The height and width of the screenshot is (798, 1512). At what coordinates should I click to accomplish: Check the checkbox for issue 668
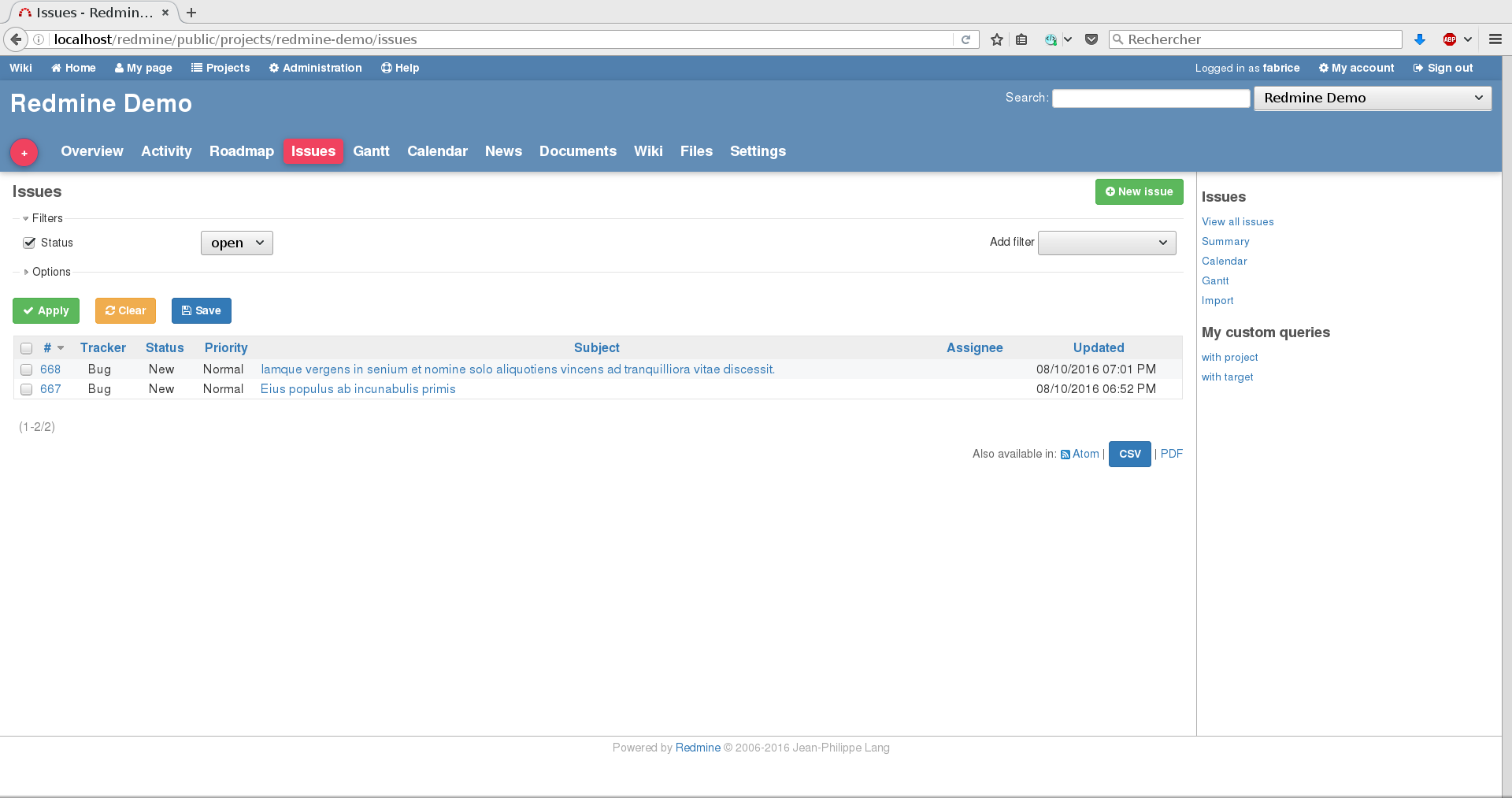[x=26, y=369]
